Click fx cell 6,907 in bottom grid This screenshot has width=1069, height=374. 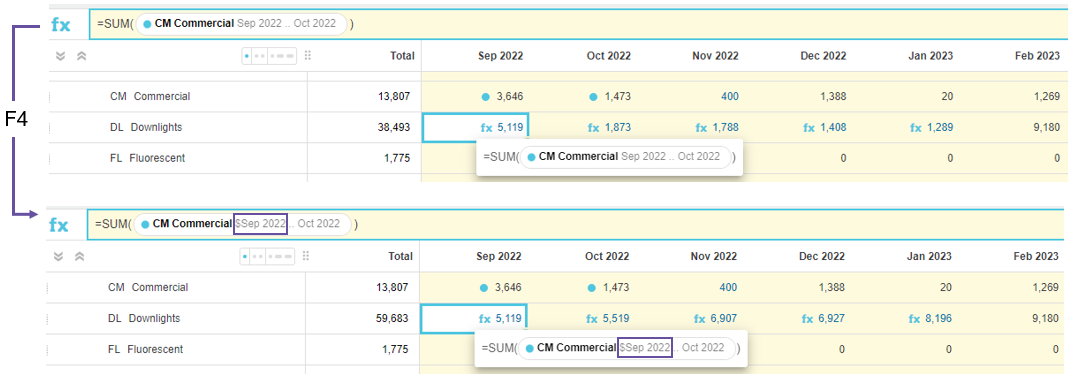715,318
